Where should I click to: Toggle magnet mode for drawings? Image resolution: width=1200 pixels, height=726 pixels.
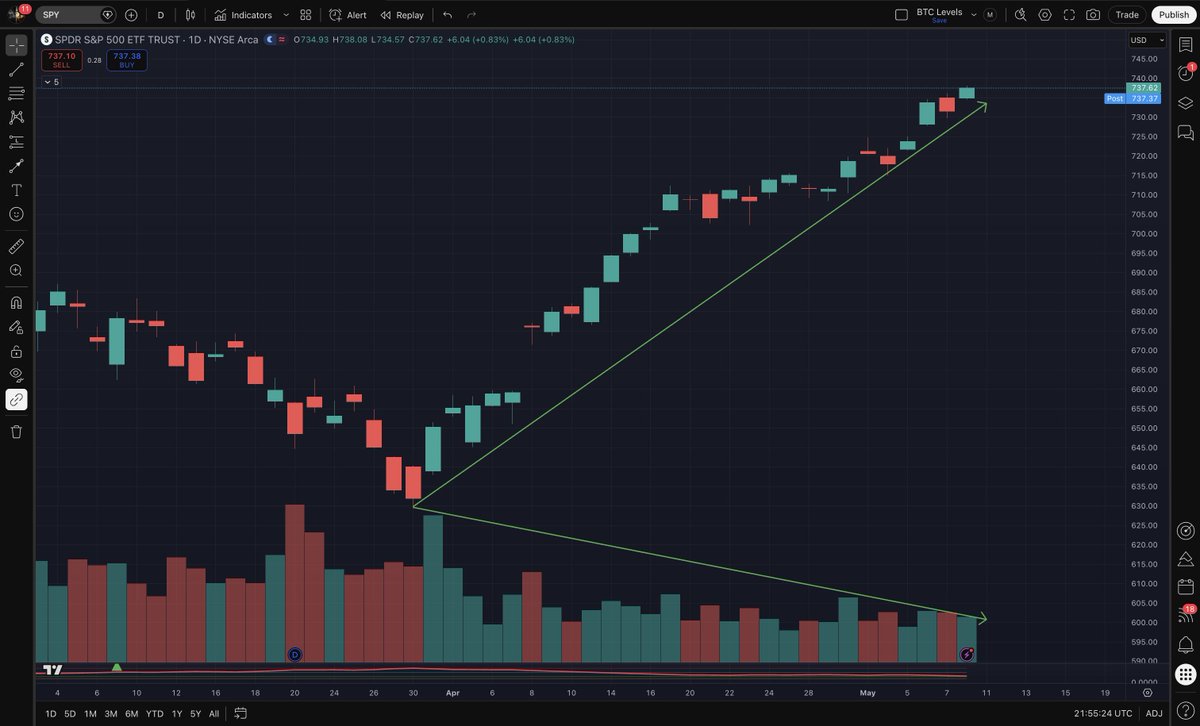tap(16, 302)
